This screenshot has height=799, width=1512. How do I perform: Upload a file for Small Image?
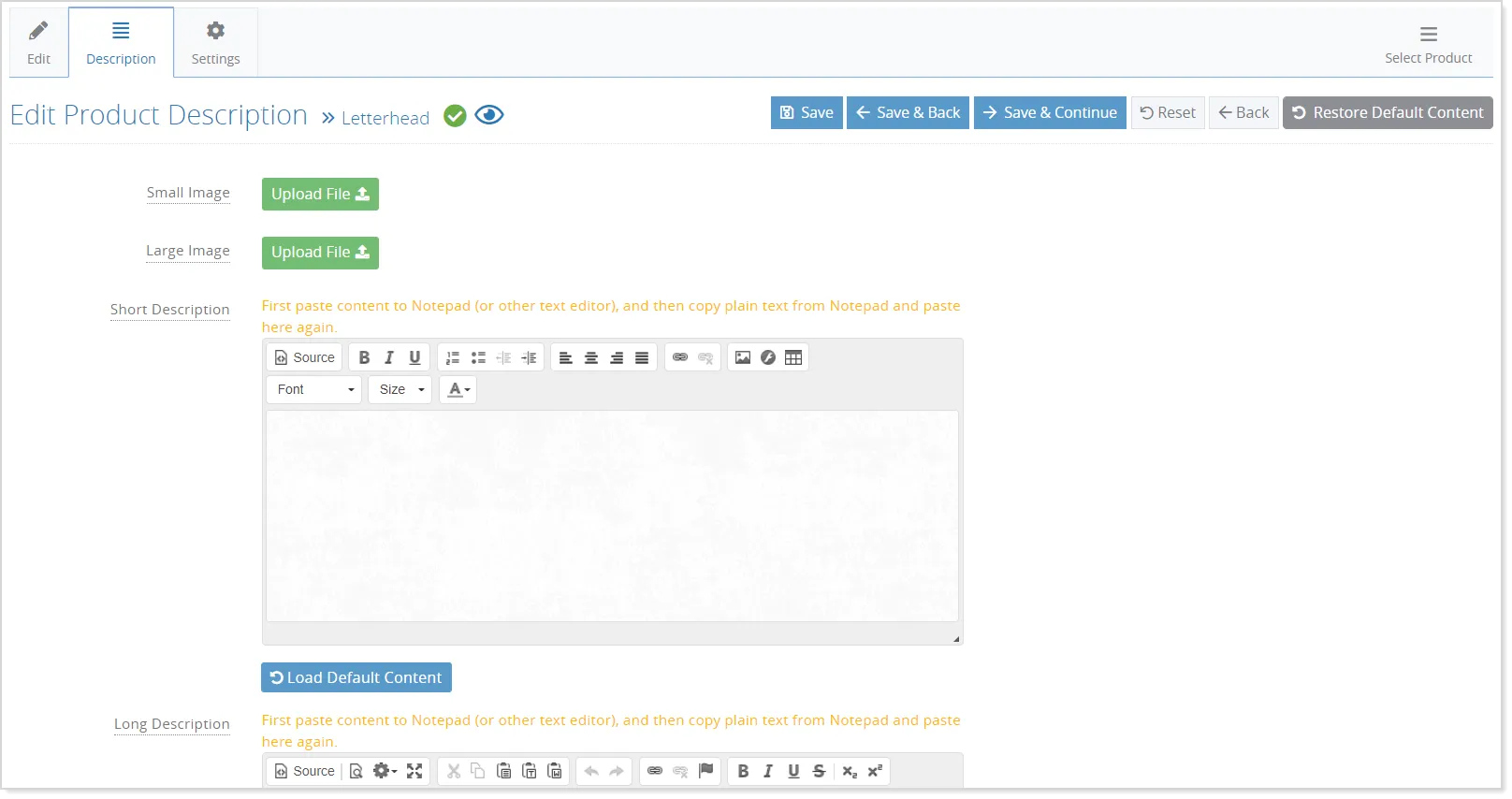coord(320,194)
